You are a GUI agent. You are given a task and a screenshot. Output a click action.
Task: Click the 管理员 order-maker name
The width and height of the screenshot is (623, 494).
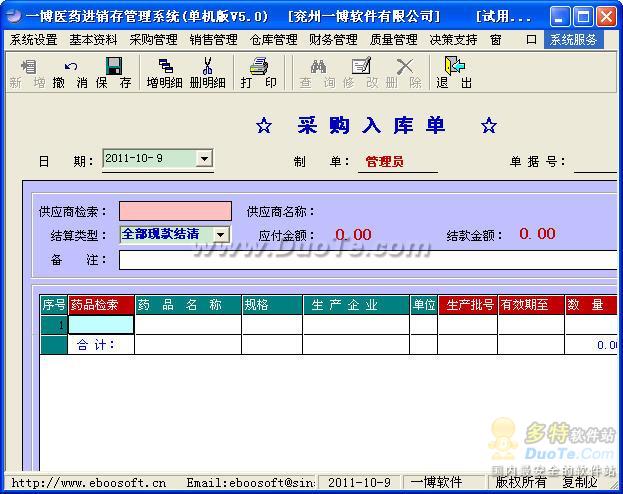(x=385, y=162)
